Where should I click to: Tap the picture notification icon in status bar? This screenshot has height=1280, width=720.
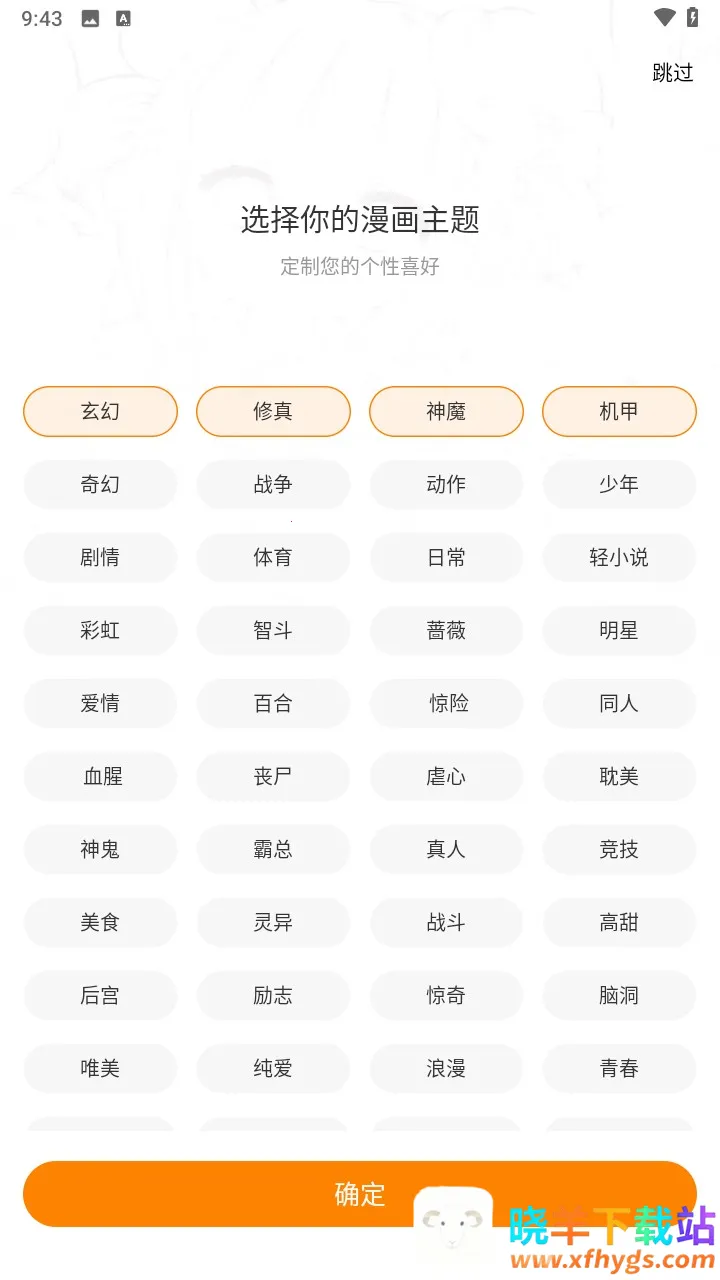90,18
